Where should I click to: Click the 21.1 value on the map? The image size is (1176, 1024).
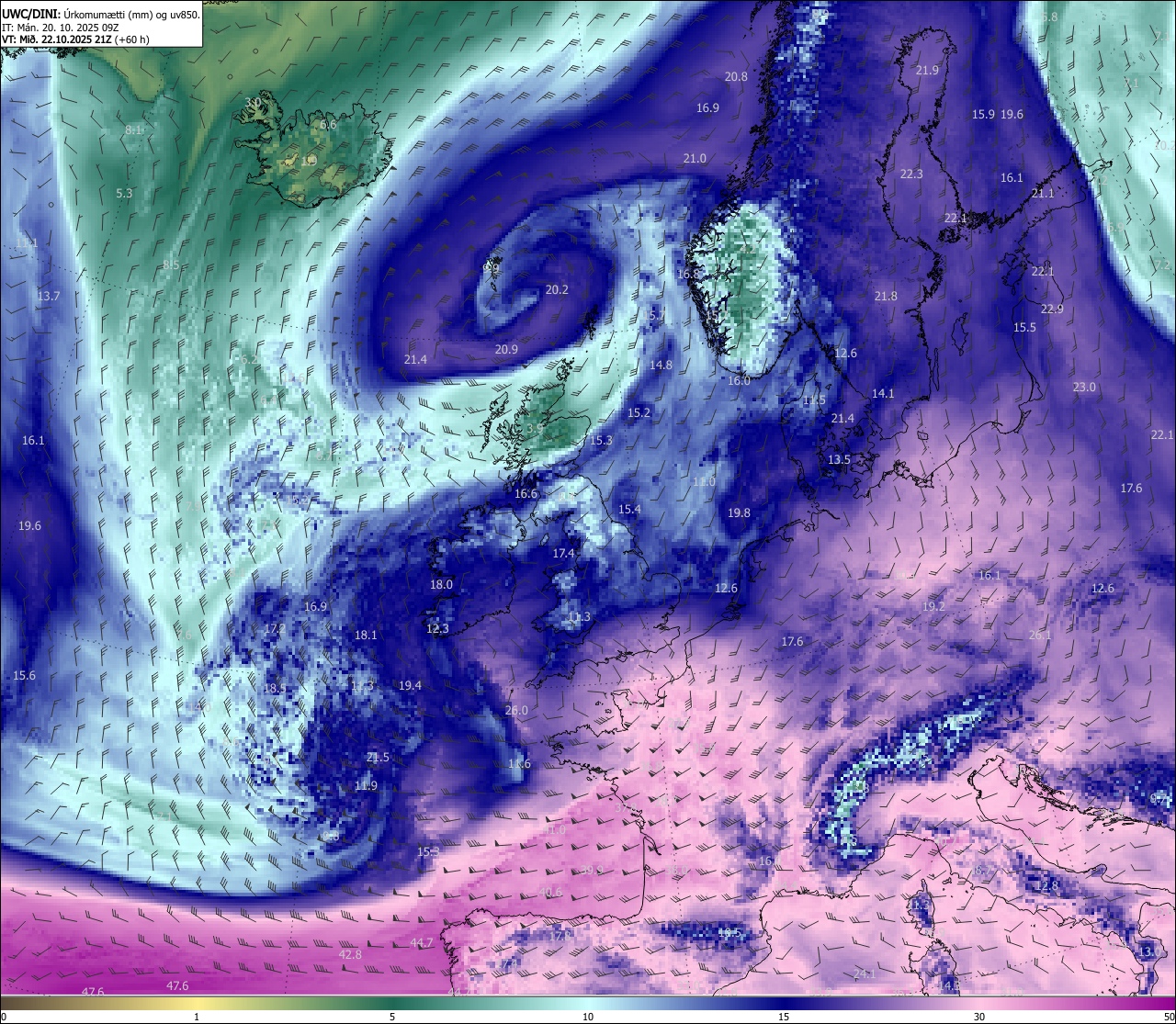coord(1043,193)
